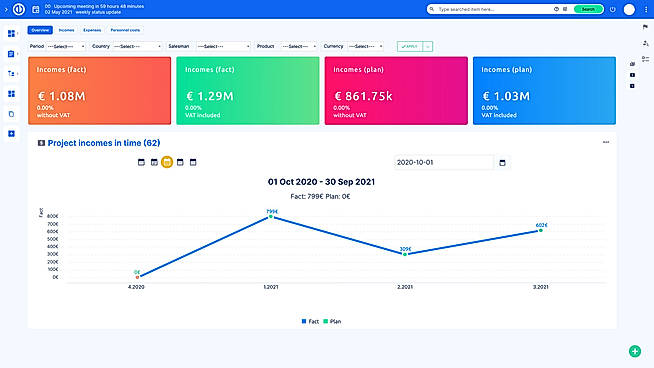Viewport: 654px width, 368px height.
Task: Click the power icon in top bar
Action: (x=612, y=9)
